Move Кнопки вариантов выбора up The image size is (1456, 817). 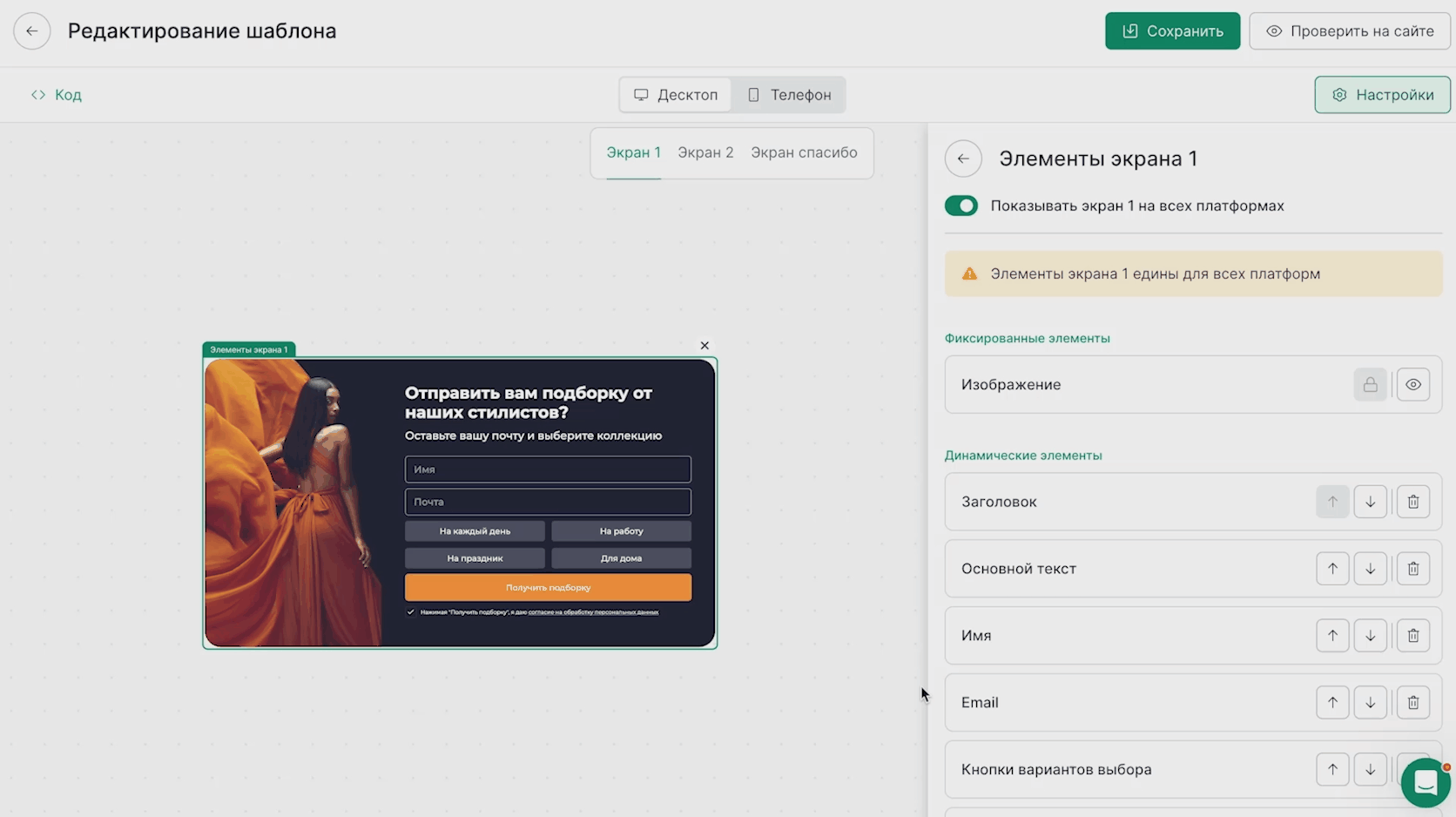click(x=1332, y=769)
